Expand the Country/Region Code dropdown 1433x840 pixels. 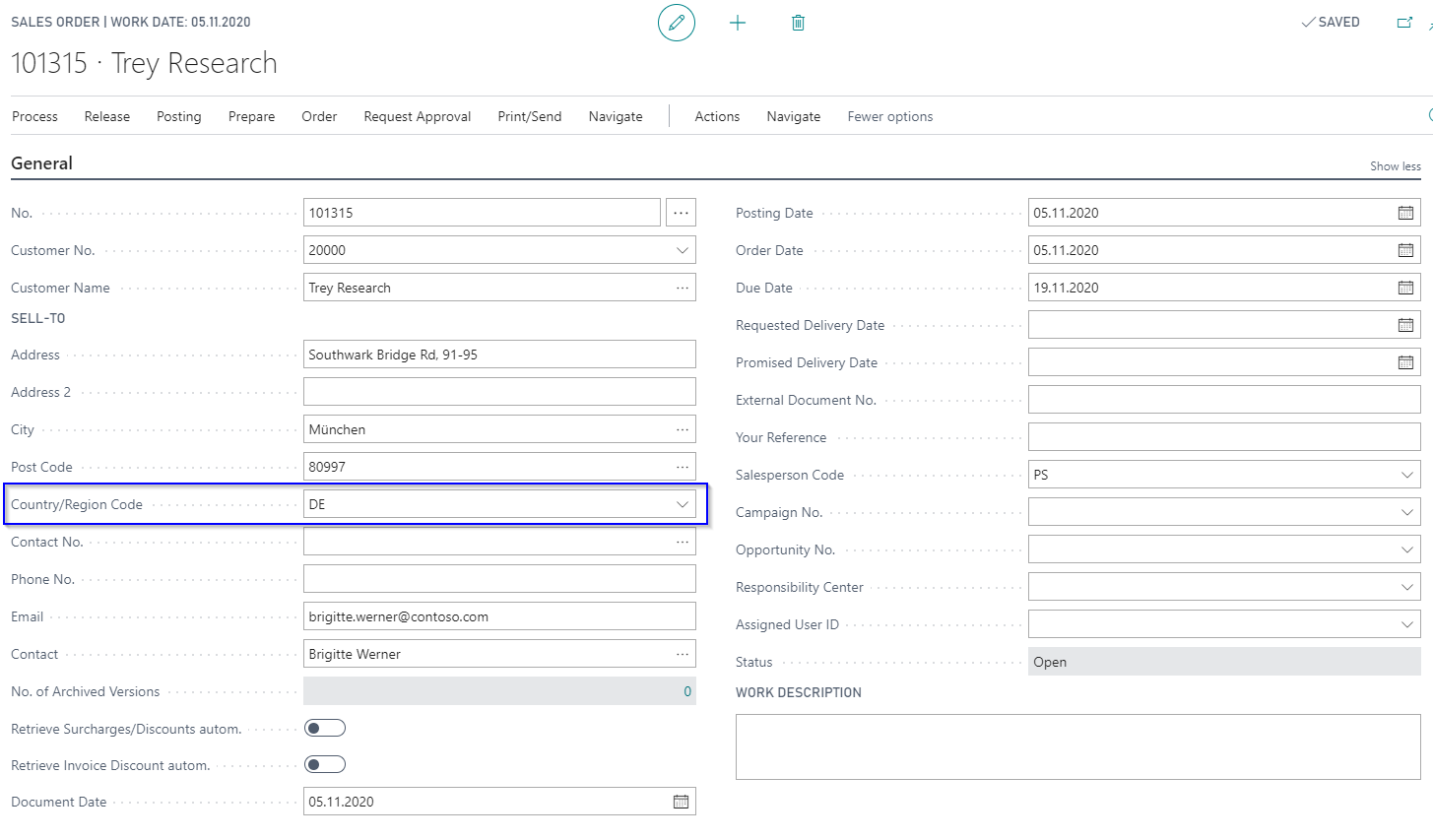coord(683,504)
